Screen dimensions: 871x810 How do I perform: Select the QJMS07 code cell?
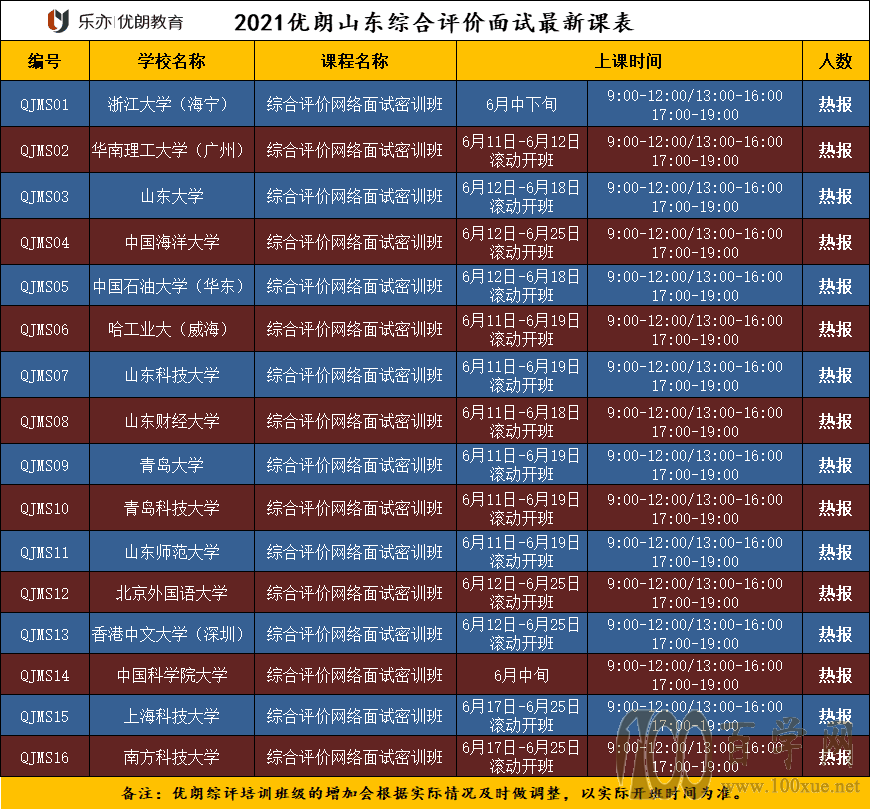point(44,376)
